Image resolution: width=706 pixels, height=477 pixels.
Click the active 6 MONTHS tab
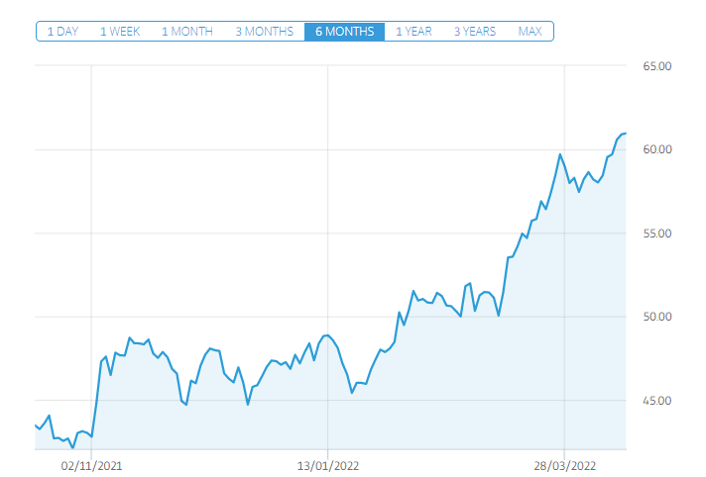(x=344, y=31)
